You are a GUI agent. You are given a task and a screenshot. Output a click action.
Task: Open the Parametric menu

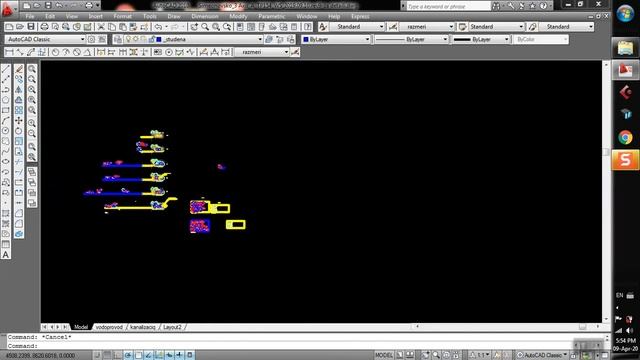[x=271, y=16]
